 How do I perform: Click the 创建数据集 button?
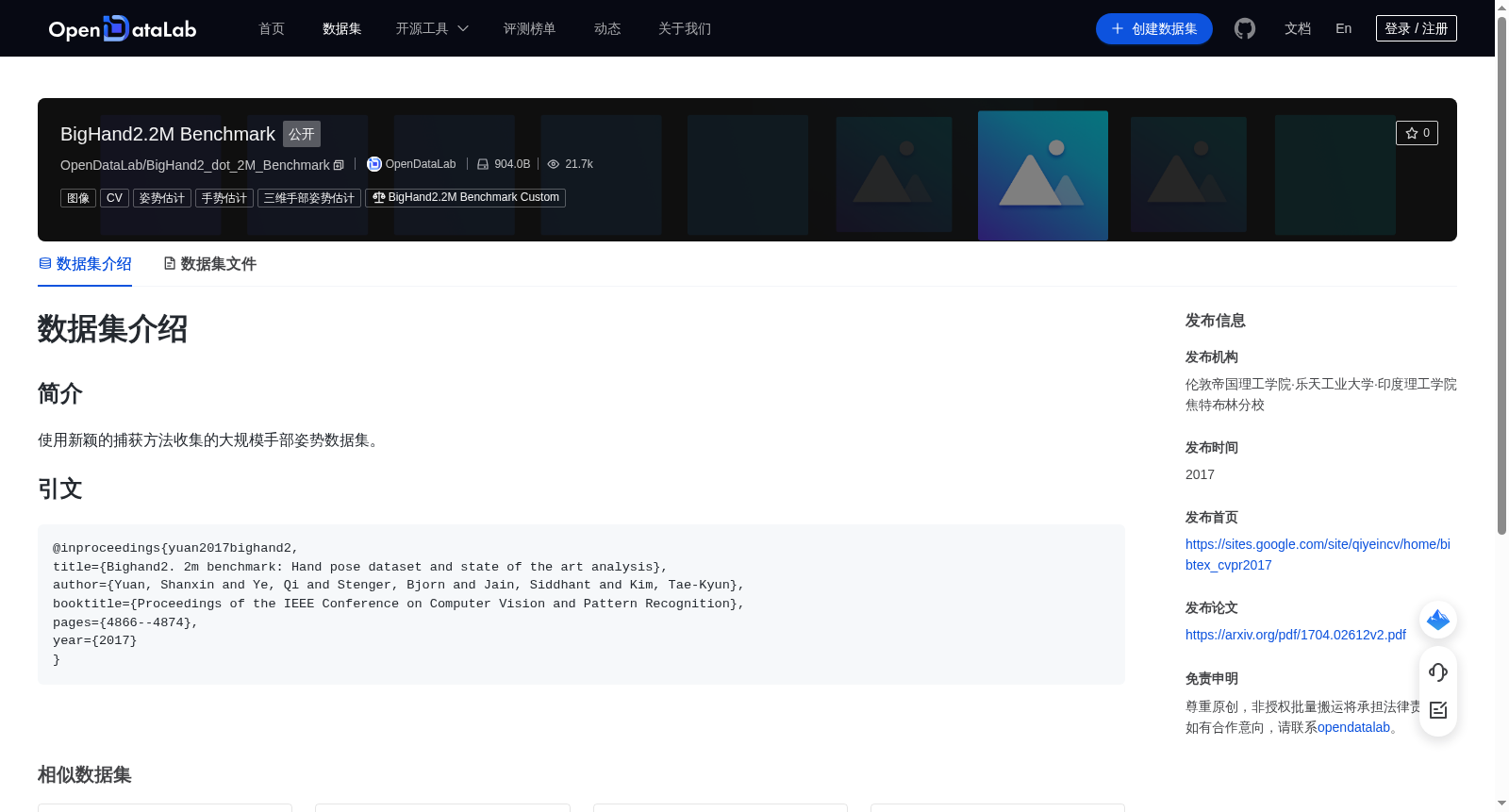tap(1154, 29)
